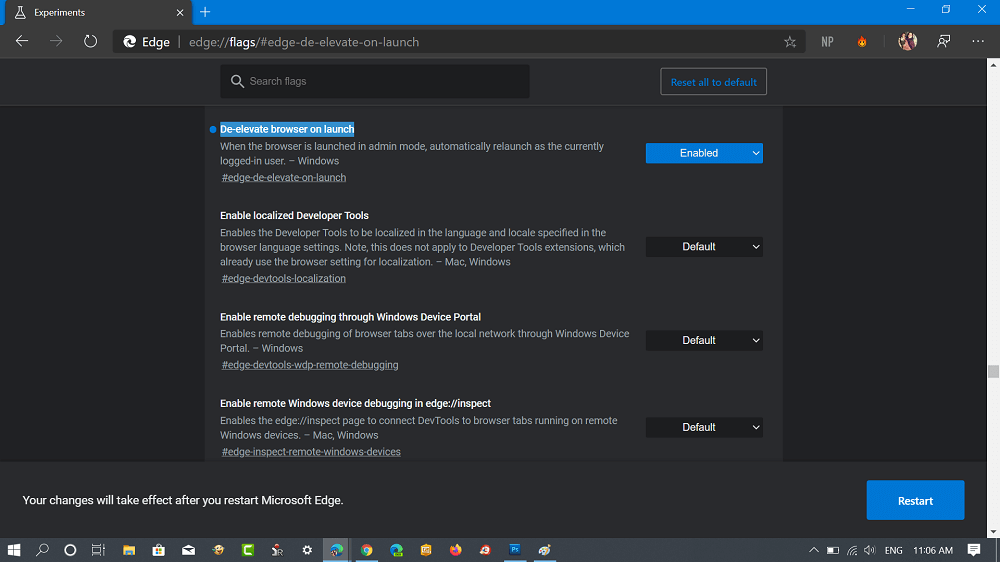Image resolution: width=1000 pixels, height=562 pixels.
Task: Open the Default dropdown for Enable localized Developer Tools
Action: pyautogui.click(x=704, y=247)
